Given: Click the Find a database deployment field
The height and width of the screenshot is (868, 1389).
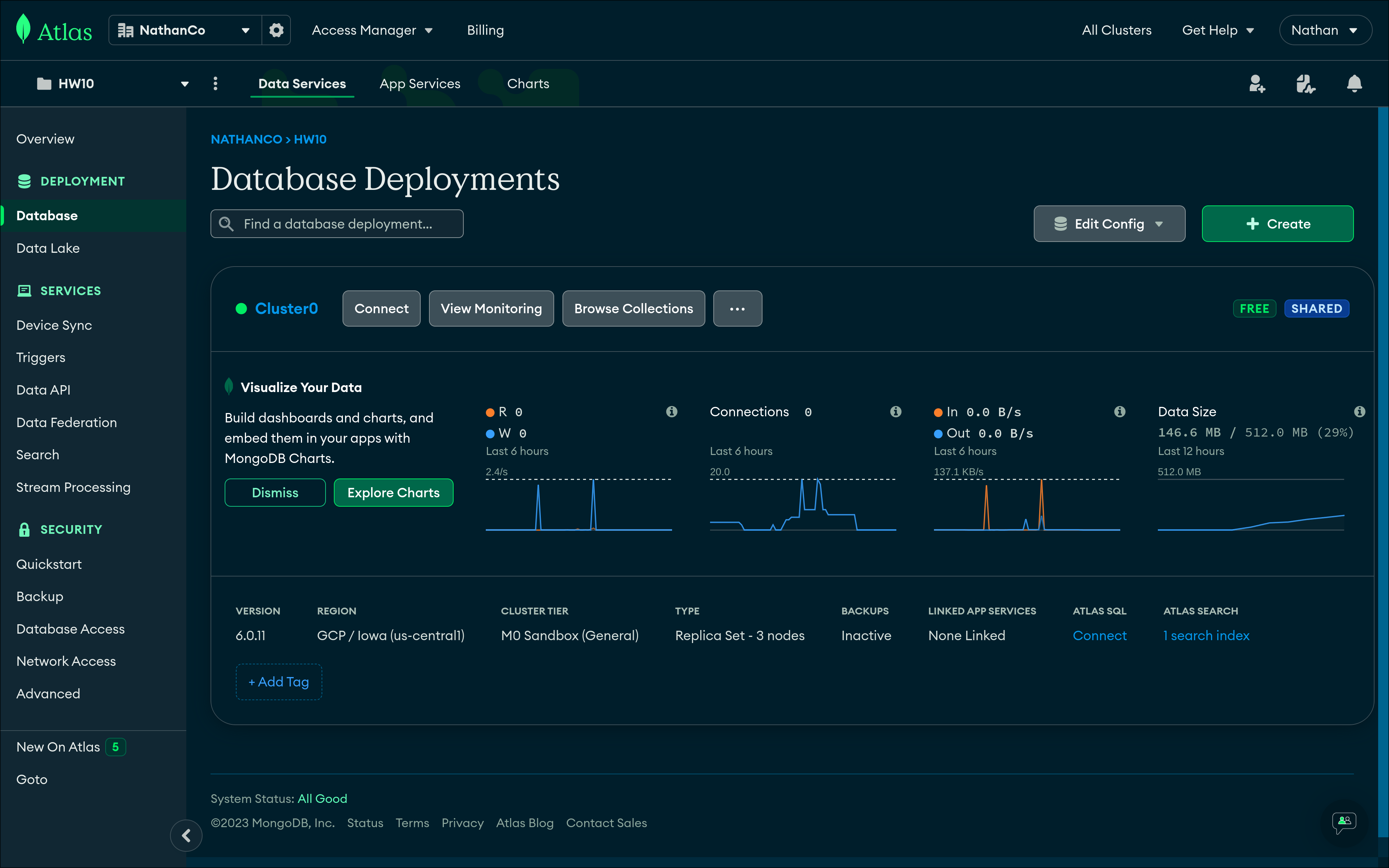Looking at the screenshot, I should tap(337, 224).
